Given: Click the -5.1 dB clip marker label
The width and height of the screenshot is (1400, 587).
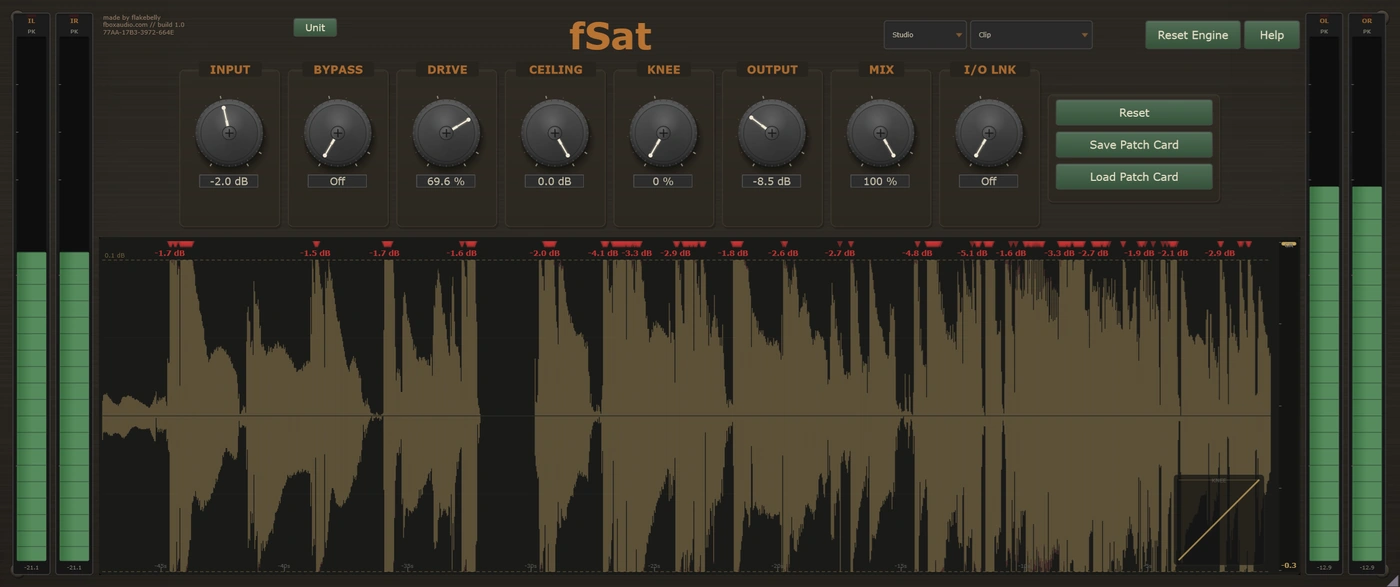Looking at the screenshot, I should [973, 254].
